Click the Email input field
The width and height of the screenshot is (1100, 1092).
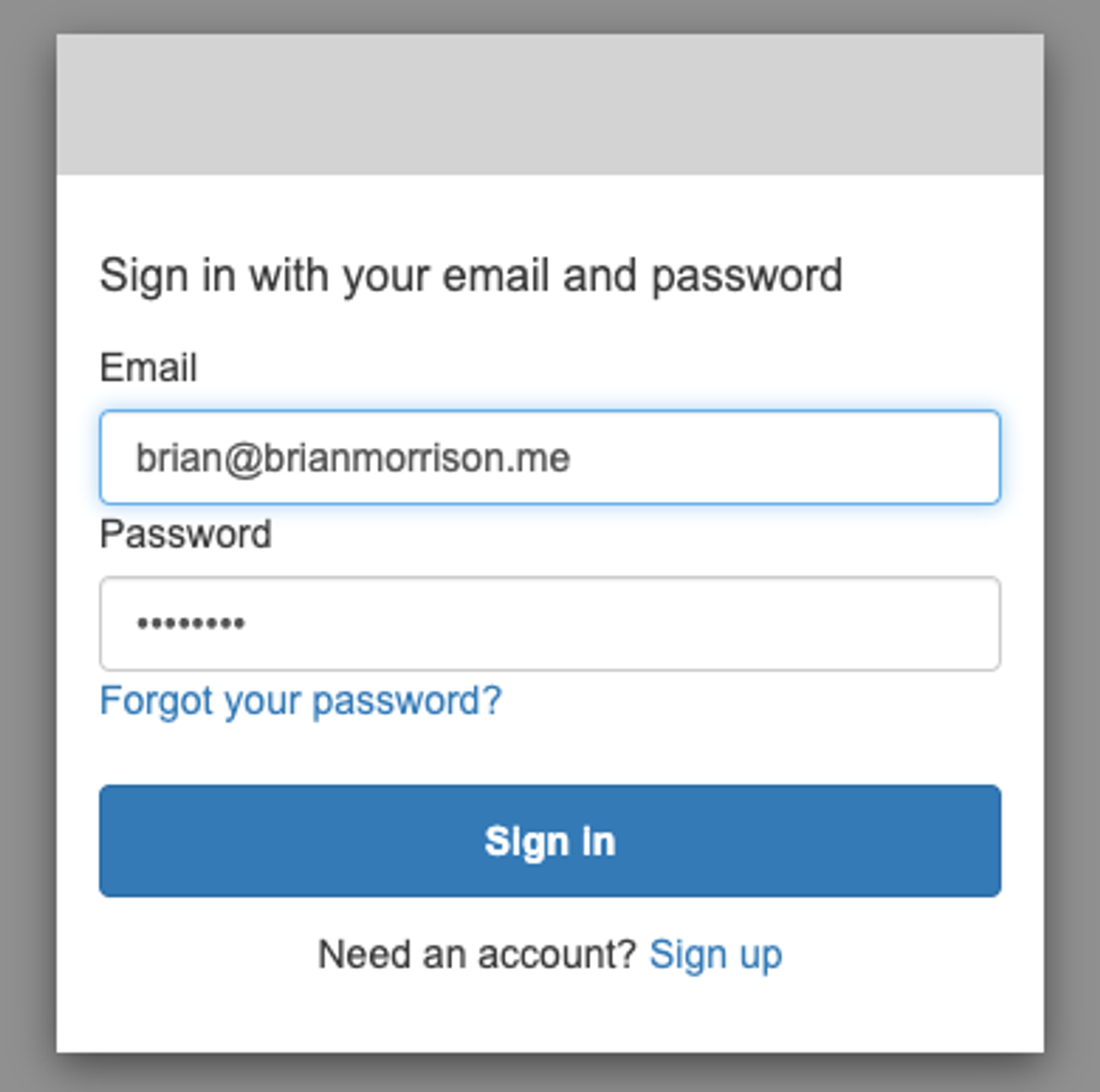[550, 457]
